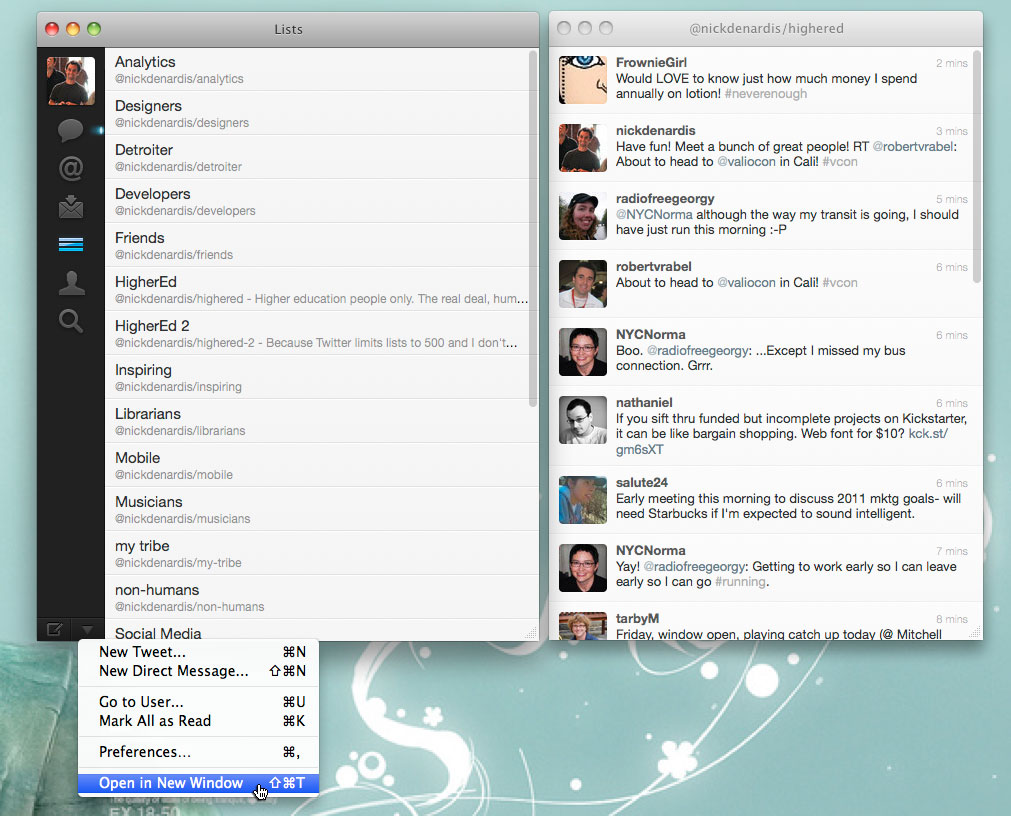Click the FrownieGirl username
The height and width of the screenshot is (816, 1011).
coord(651,63)
